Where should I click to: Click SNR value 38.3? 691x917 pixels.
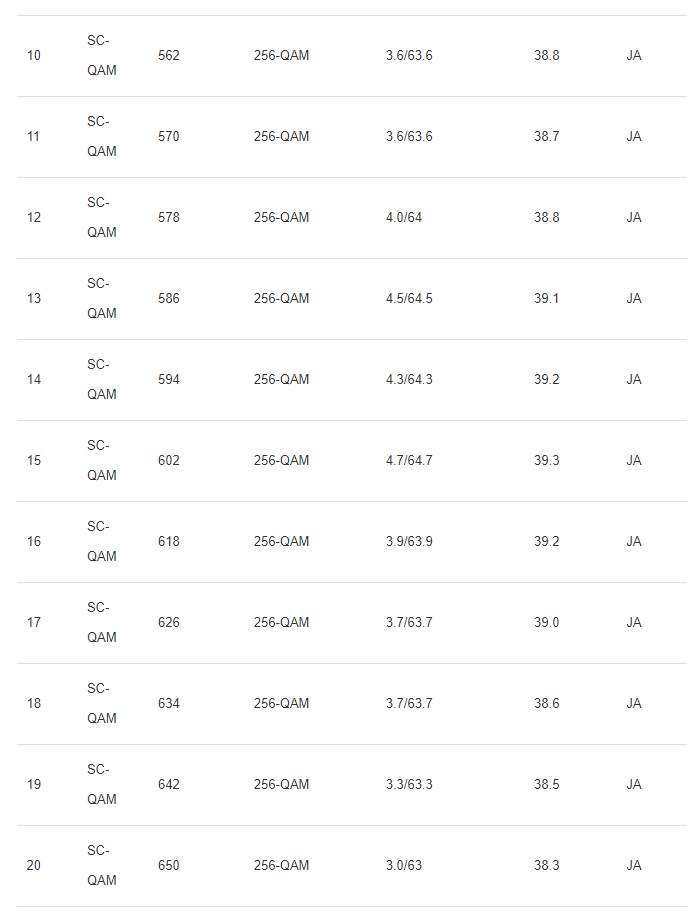546,866
